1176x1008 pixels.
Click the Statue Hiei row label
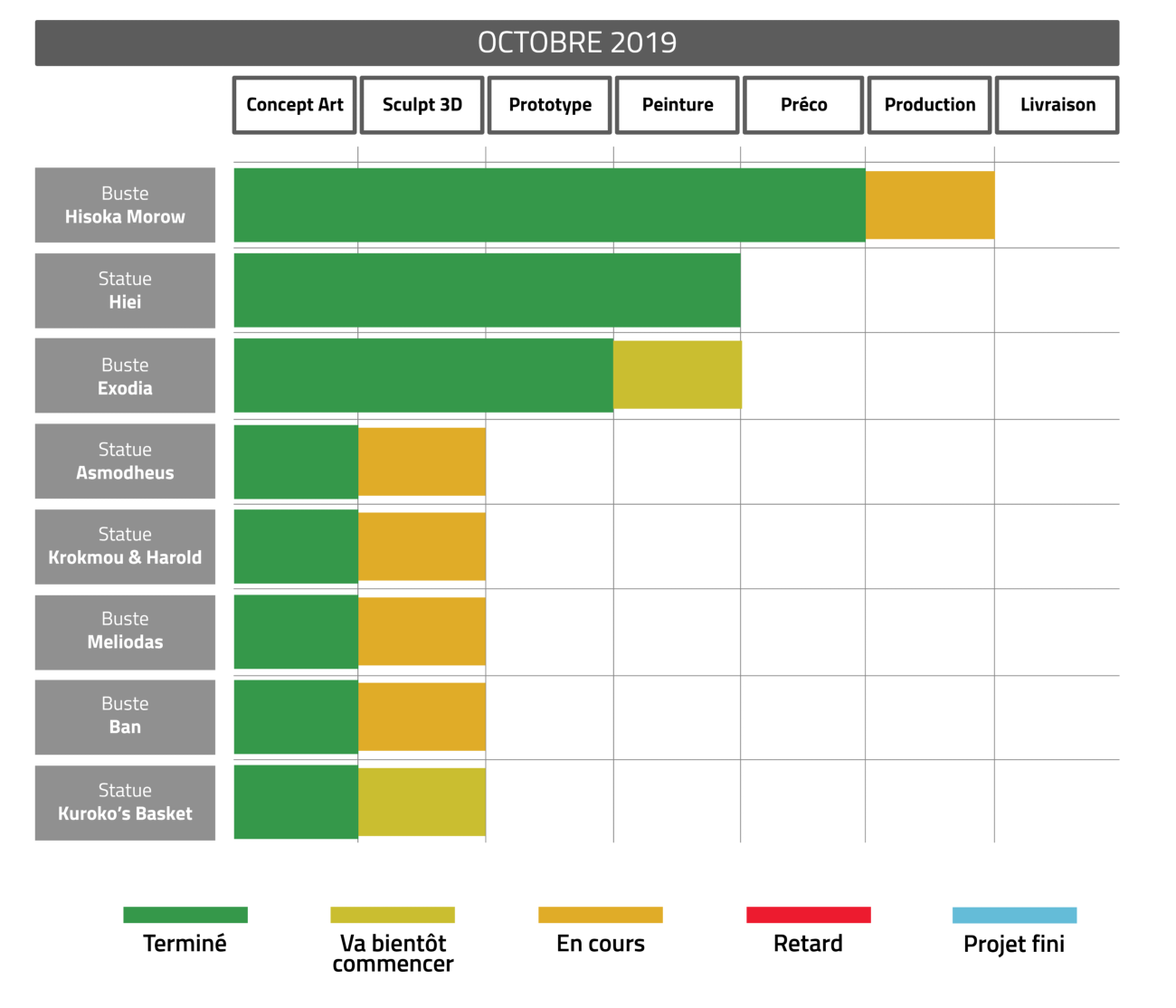[125, 290]
